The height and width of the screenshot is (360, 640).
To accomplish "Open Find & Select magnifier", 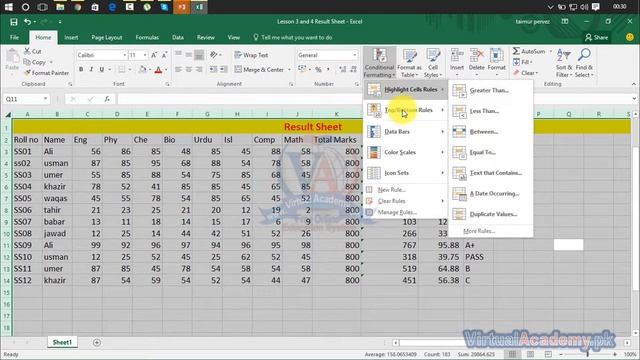I will (584, 62).
